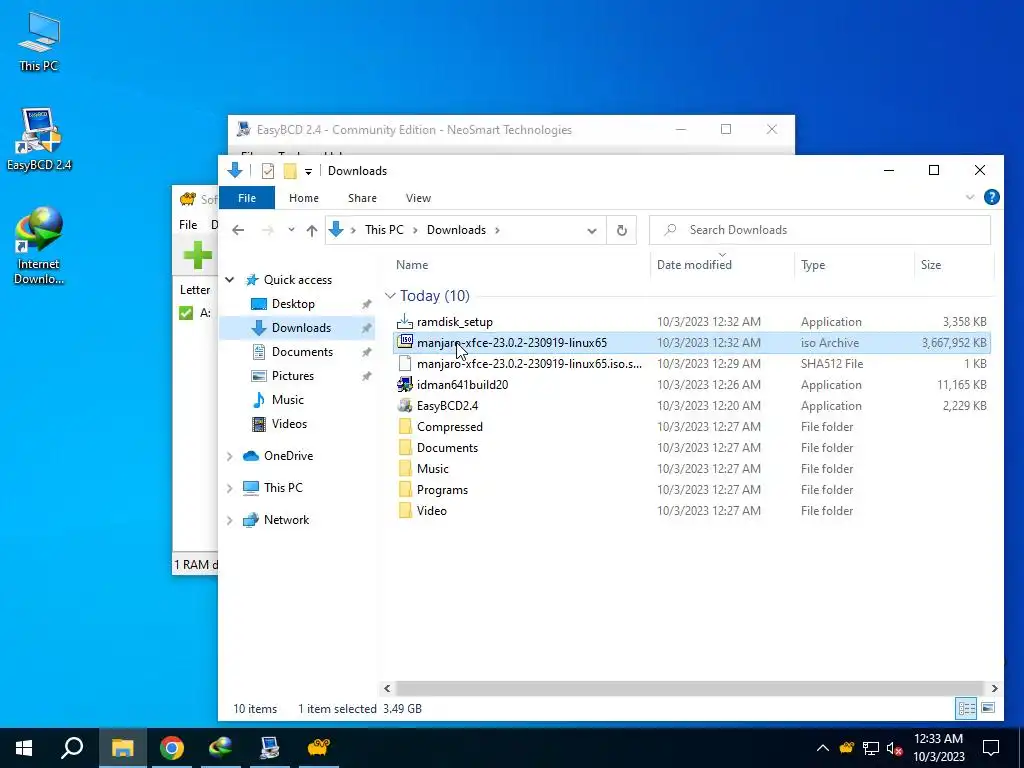Select manjaro-xfce iso Archive file
The height and width of the screenshot is (768, 1024).
692,343
